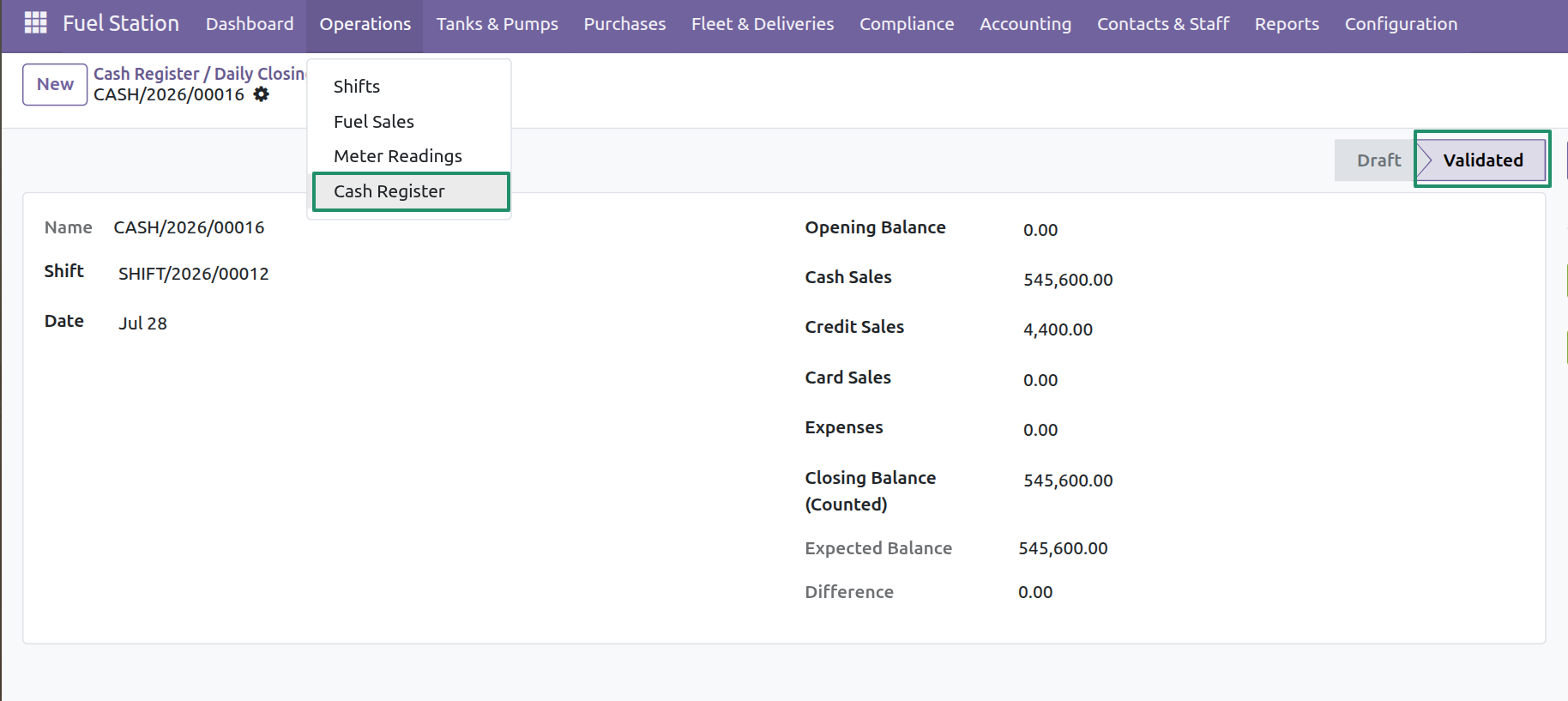Open the Tanks & Pumps menu

click(498, 24)
